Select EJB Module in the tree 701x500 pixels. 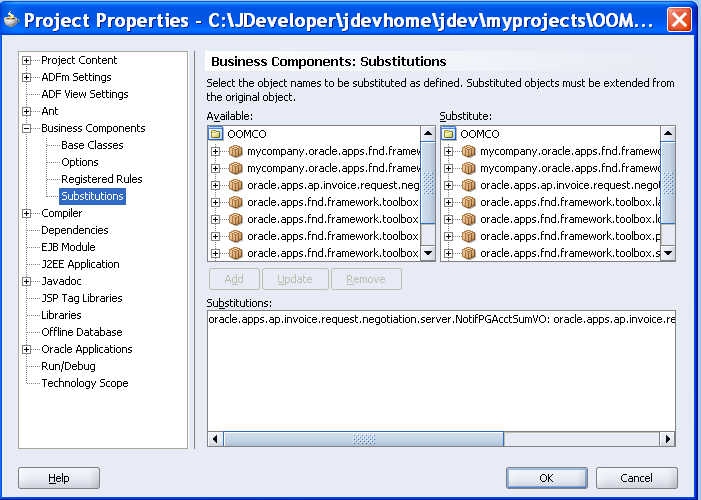pos(68,247)
